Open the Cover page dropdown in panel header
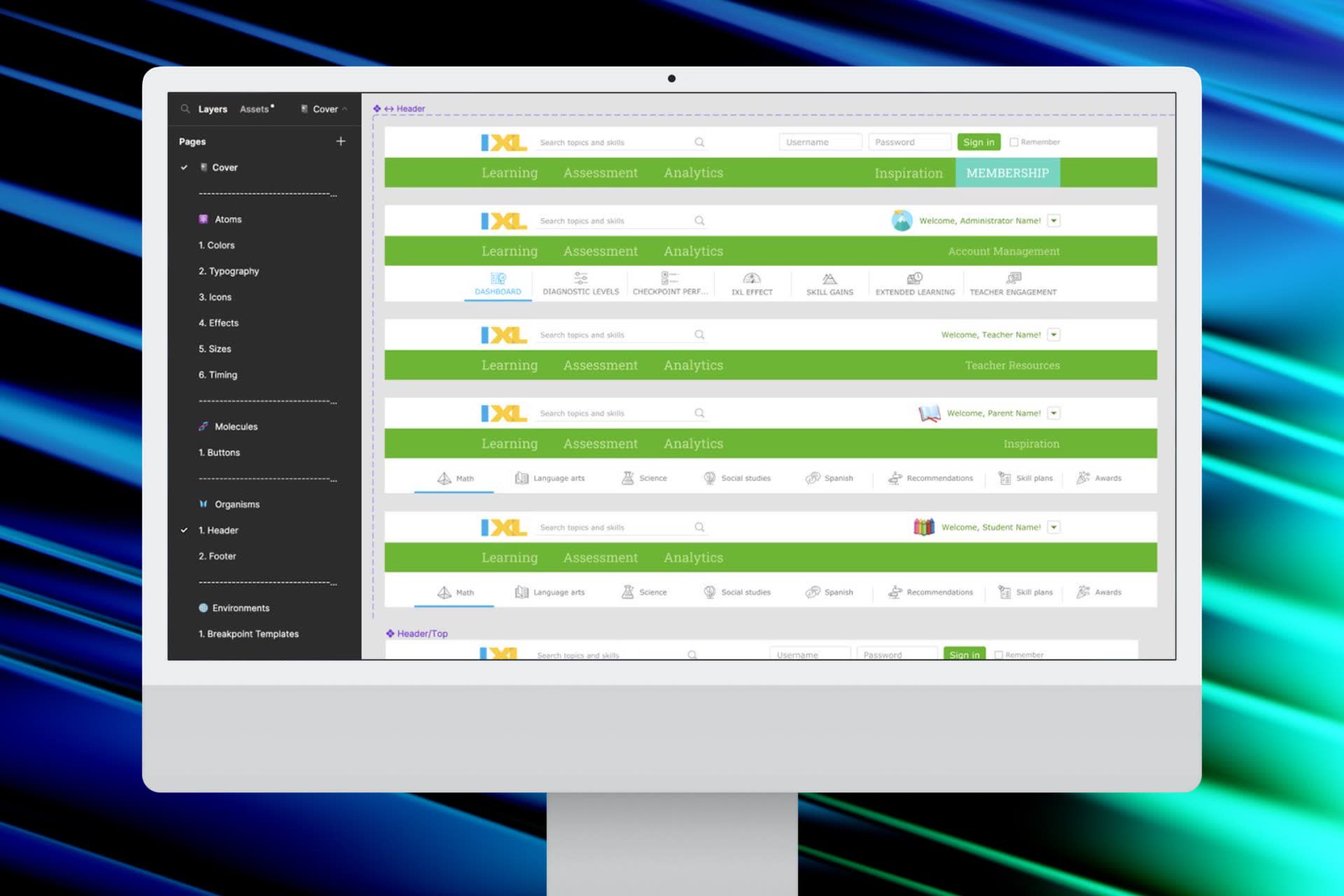 pos(325,109)
